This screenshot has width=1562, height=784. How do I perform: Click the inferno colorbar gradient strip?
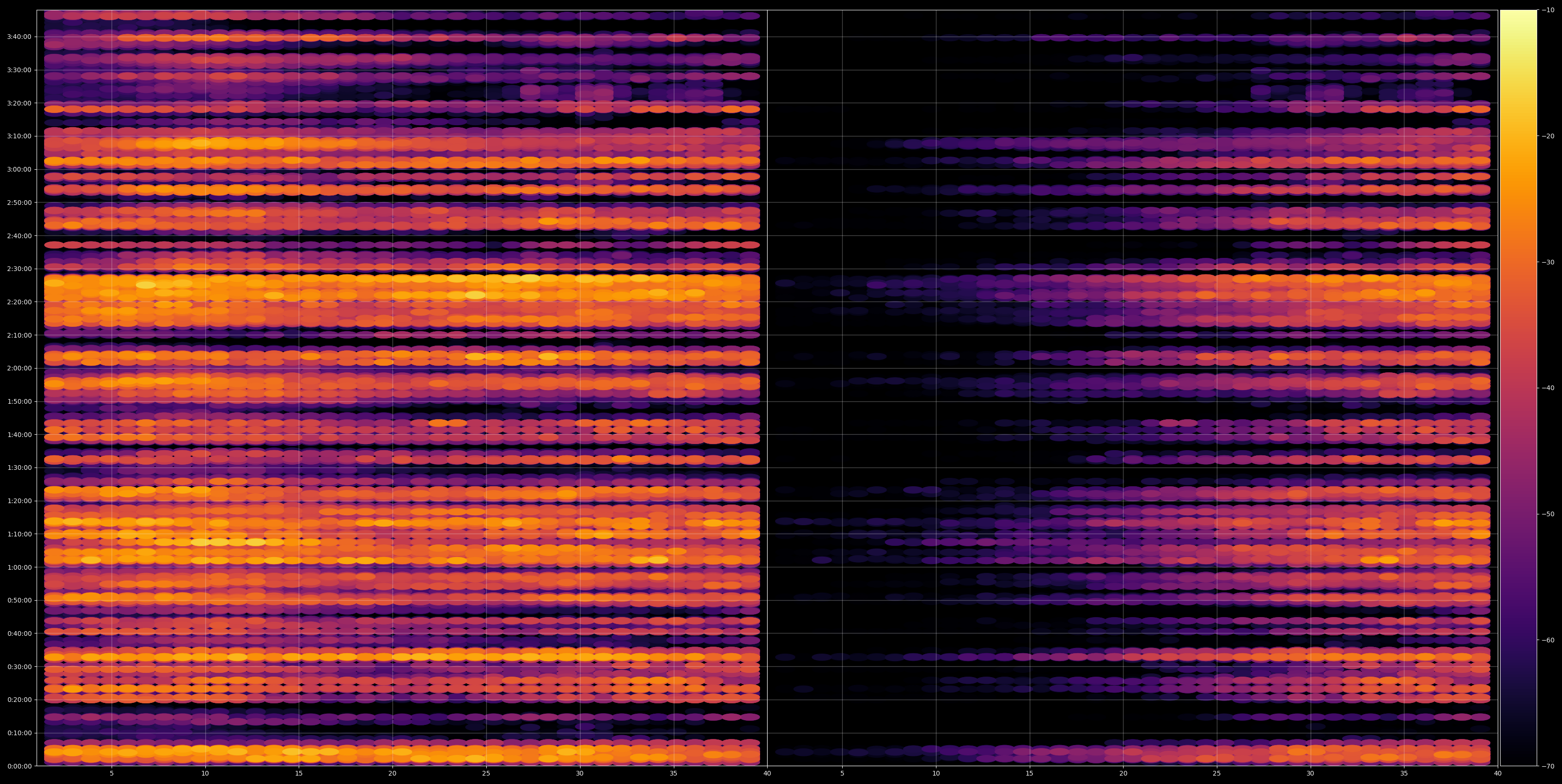point(1518,388)
